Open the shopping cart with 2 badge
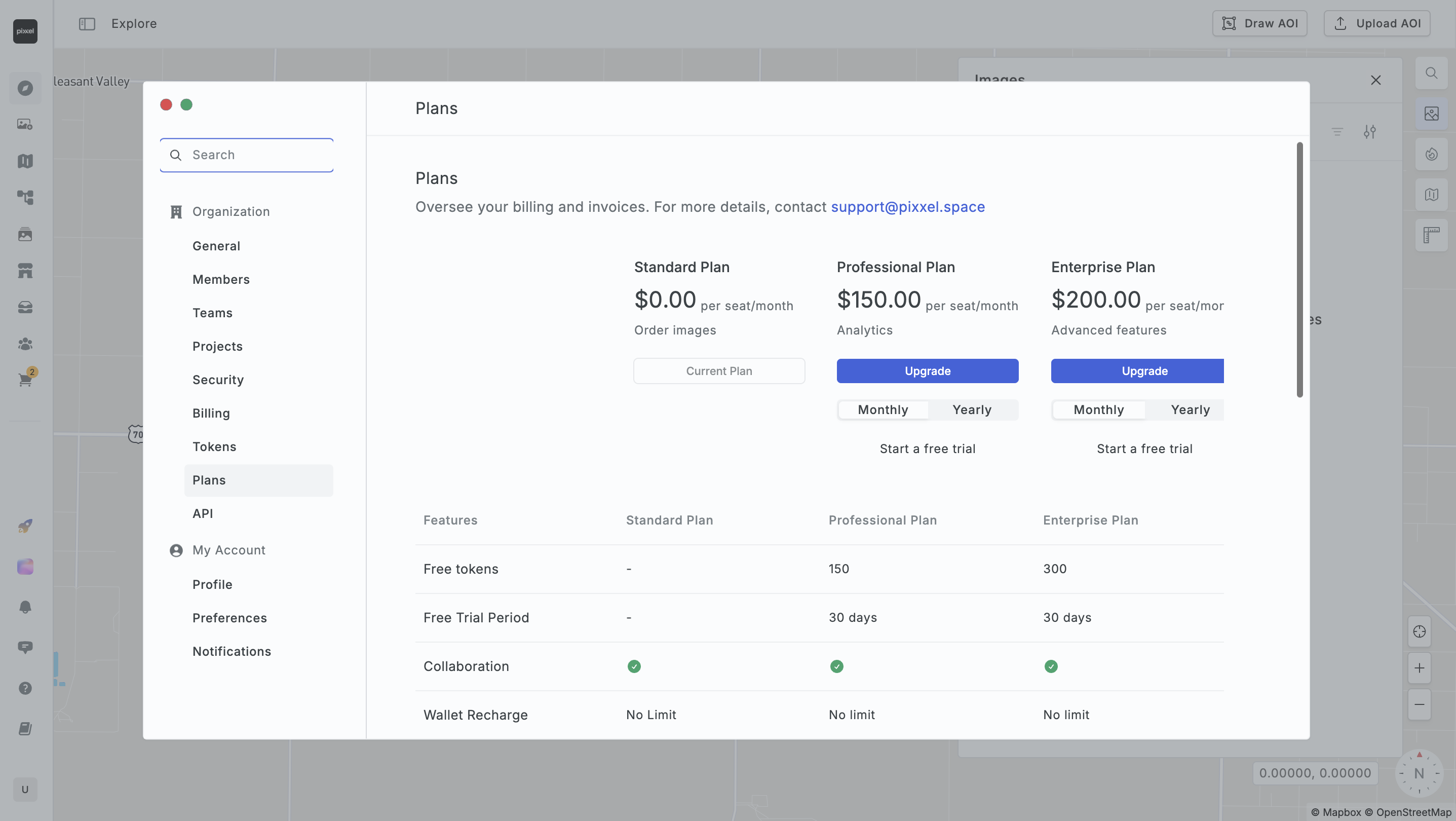This screenshot has height=821, width=1456. pyautogui.click(x=26, y=378)
